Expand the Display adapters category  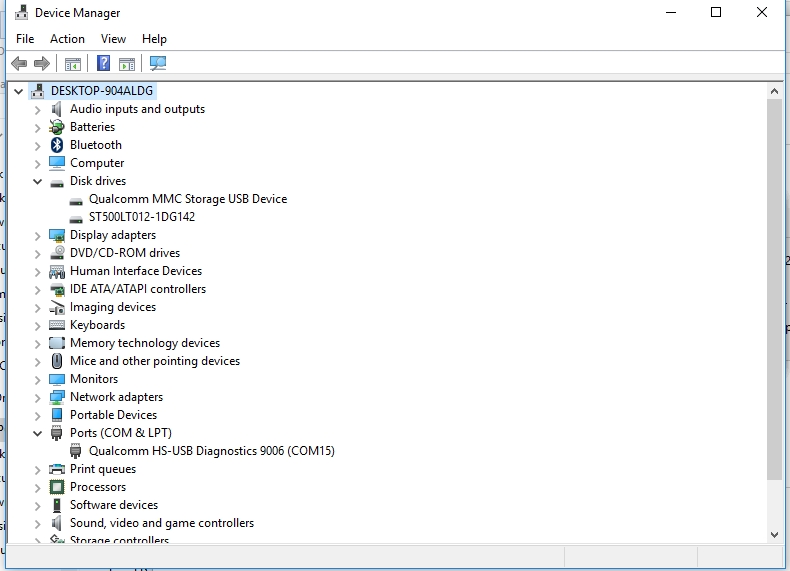(x=37, y=236)
